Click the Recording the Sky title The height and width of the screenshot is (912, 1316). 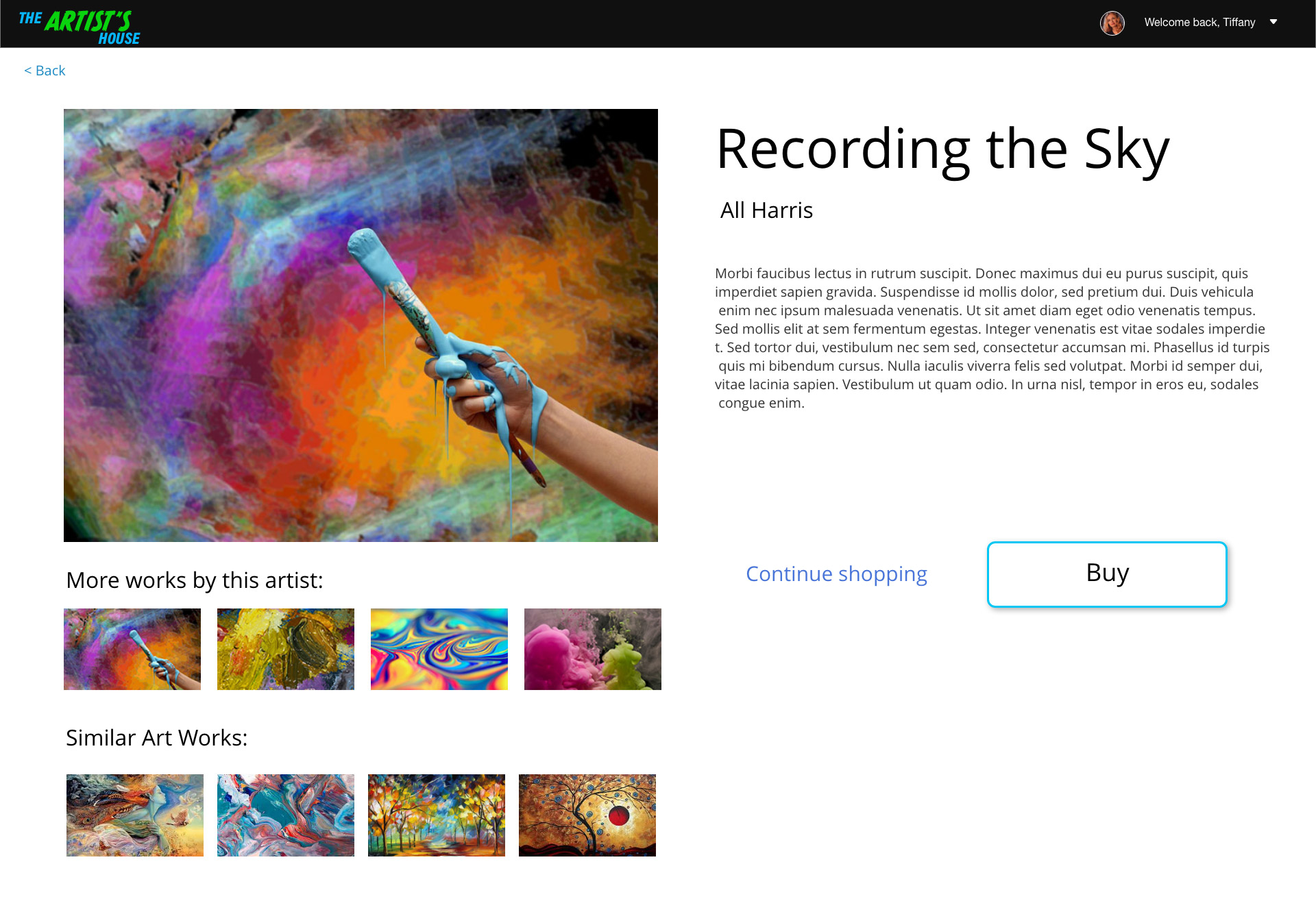pos(943,151)
